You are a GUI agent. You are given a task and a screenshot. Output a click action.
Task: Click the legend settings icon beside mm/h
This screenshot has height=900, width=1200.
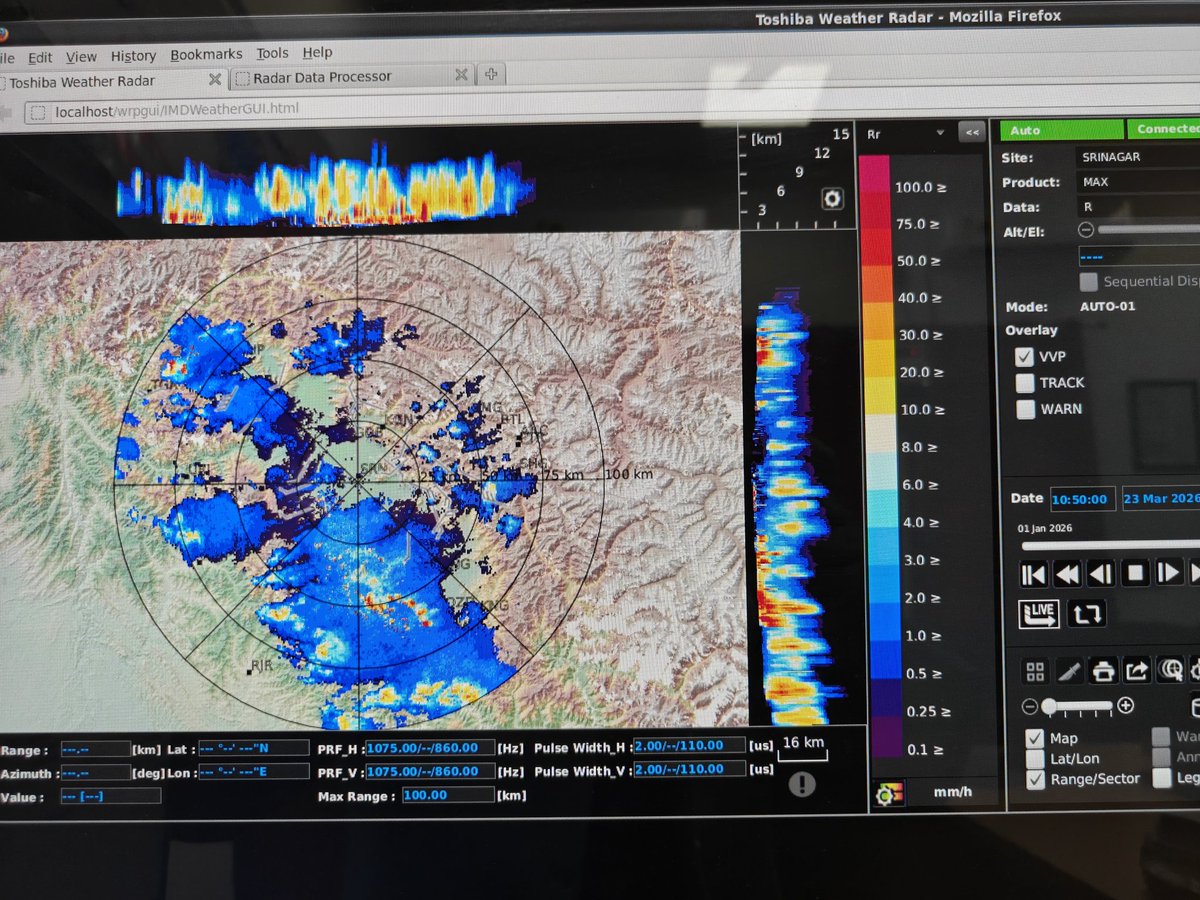(887, 794)
